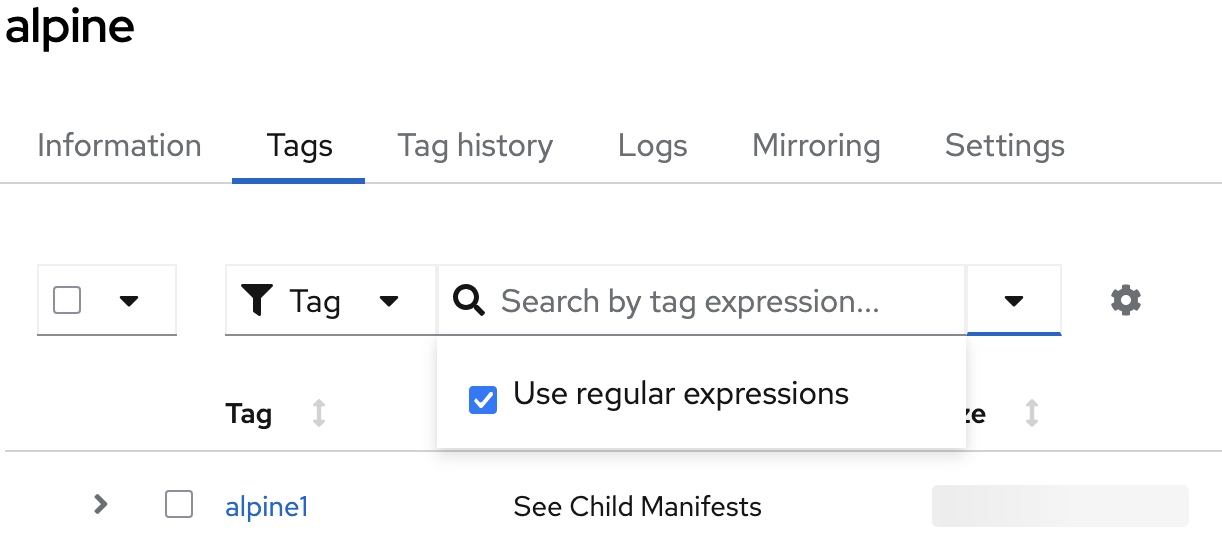Image resolution: width=1222 pixels, height=550 pixels.
Task: Toggle Use regular expressions checkbox
Action: click(x=483, y=400)
